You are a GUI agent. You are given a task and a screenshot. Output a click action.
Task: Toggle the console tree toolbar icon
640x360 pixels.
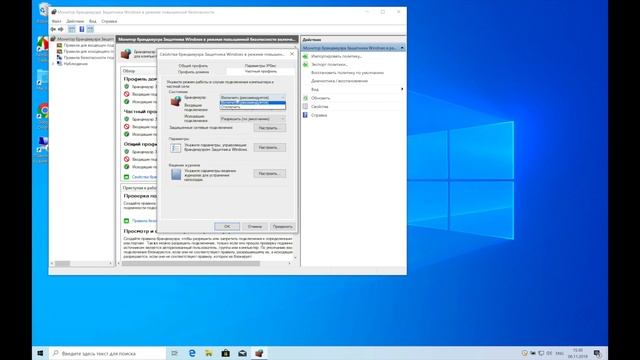pos(71,29)
